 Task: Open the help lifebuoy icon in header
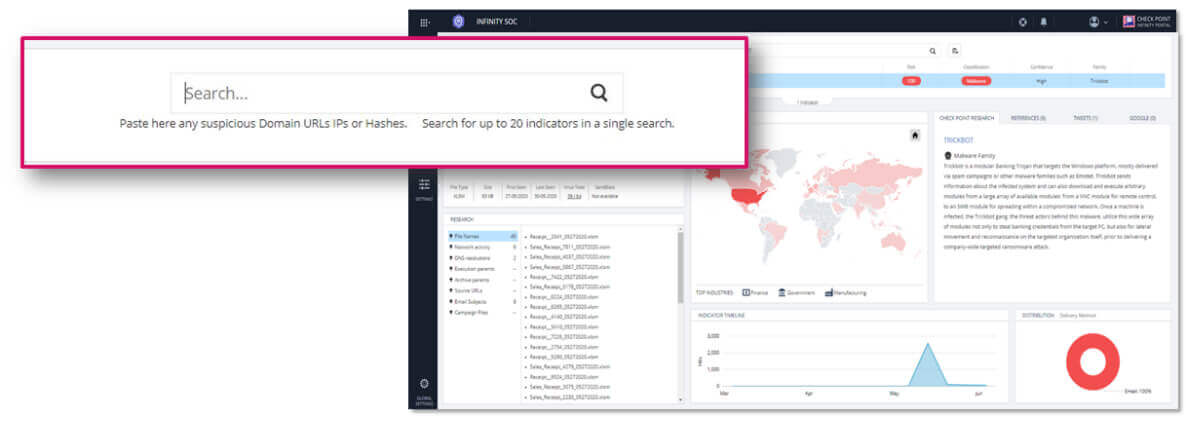[x=1023, y=22]
